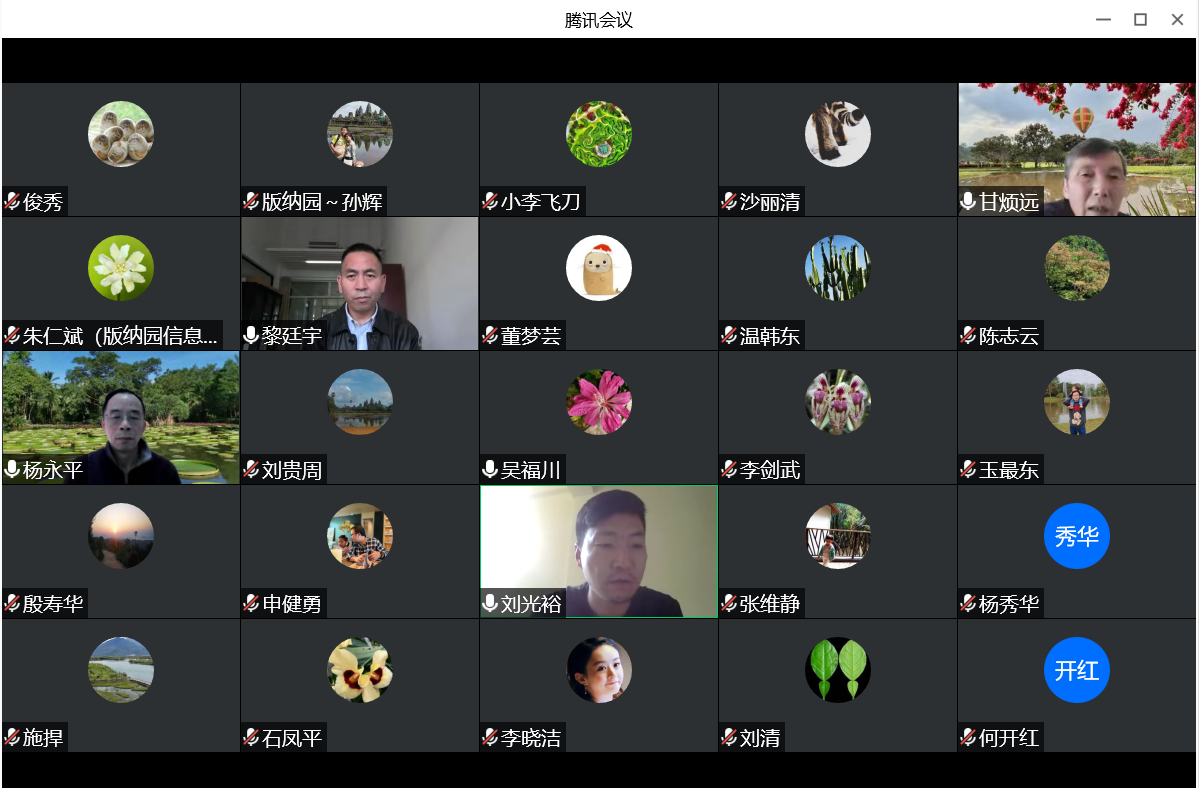
Task: Click 张维静's balcony avatar
Action: click(838, 536)
